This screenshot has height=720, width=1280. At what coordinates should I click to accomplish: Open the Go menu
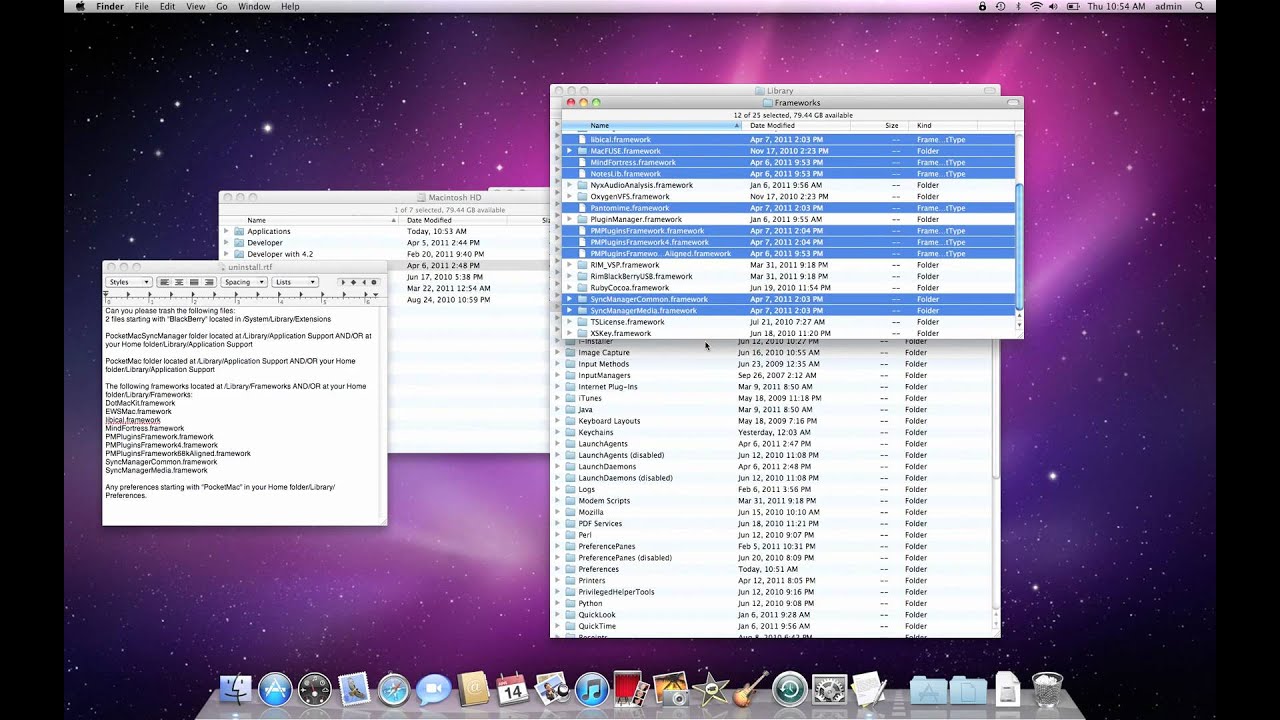click(x=222, y=6)
